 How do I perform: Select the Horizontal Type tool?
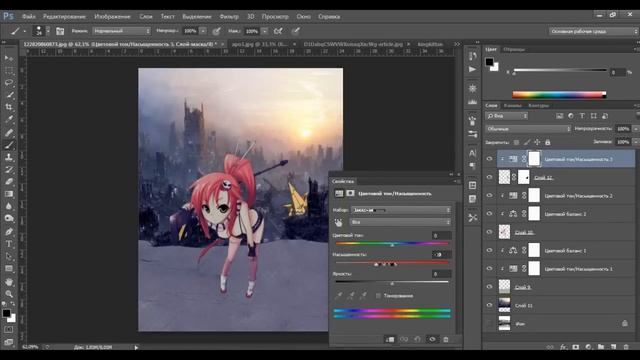(9, 244)
